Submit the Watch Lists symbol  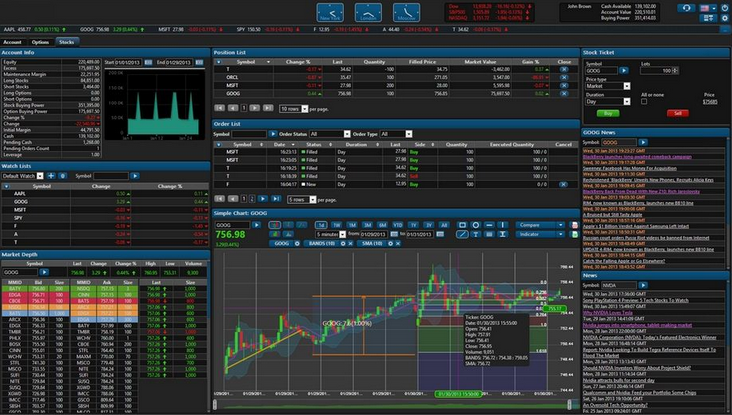(135, 176)
